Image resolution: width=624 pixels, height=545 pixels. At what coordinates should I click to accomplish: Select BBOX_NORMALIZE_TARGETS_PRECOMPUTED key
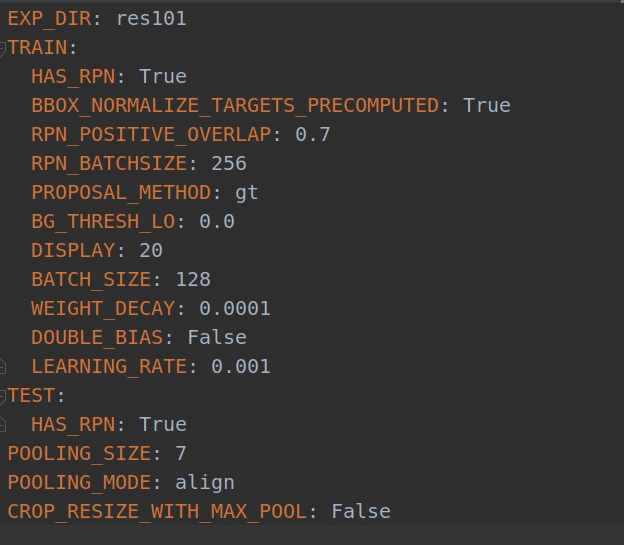(x=235, y=106)
